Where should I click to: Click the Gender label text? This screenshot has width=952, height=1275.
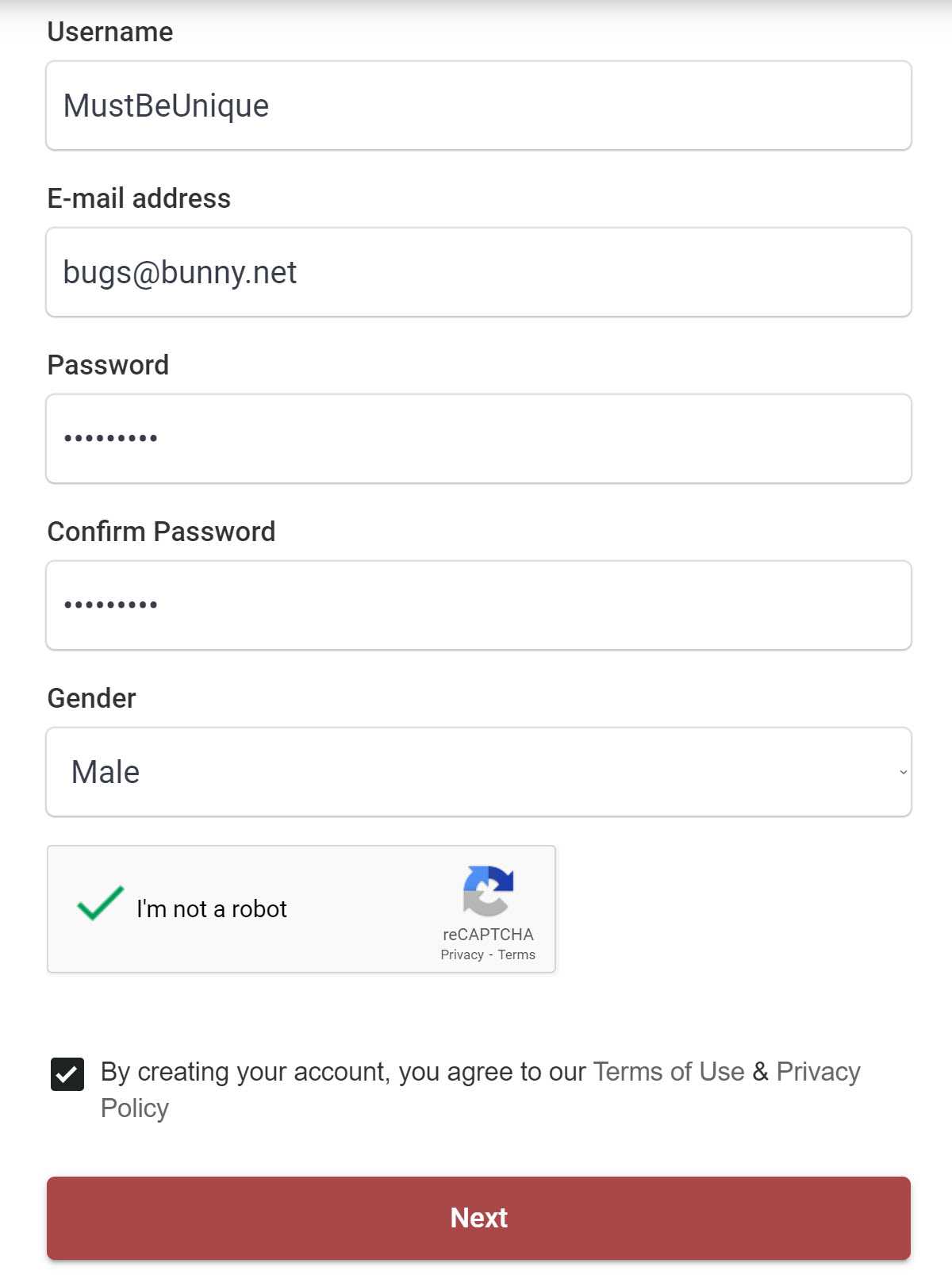[92, 698]
